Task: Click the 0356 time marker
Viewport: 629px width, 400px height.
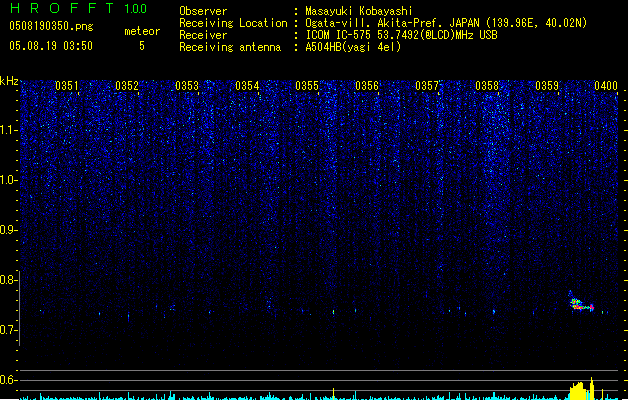Action: 367,86
